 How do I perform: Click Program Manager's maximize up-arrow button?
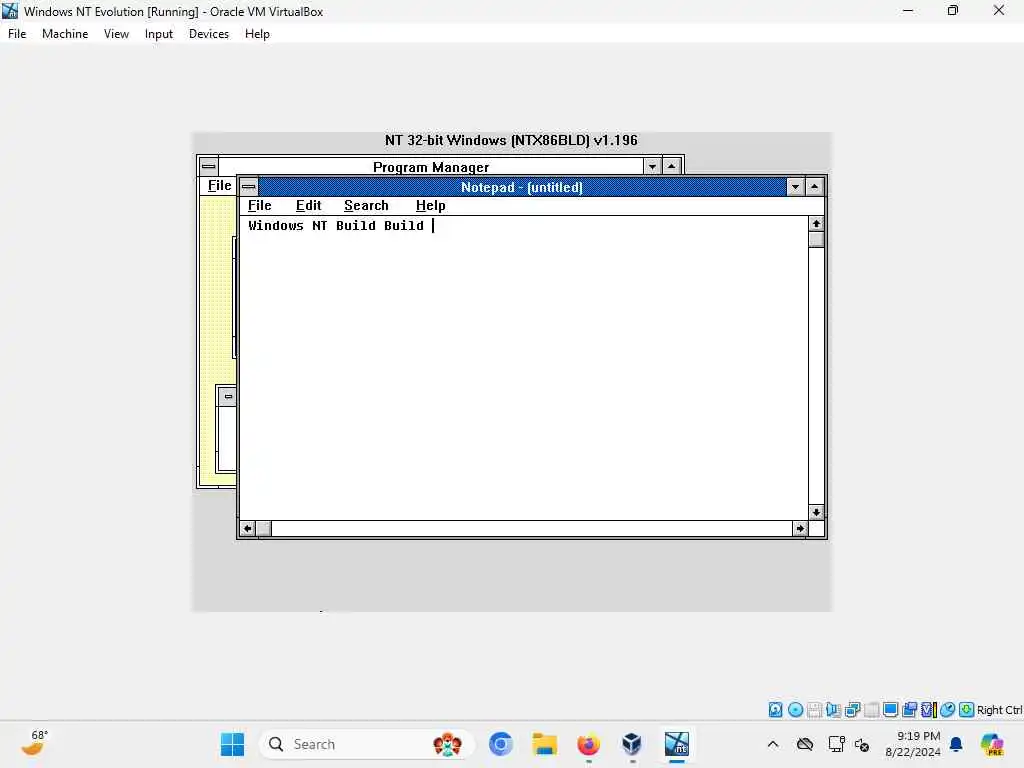671,166
